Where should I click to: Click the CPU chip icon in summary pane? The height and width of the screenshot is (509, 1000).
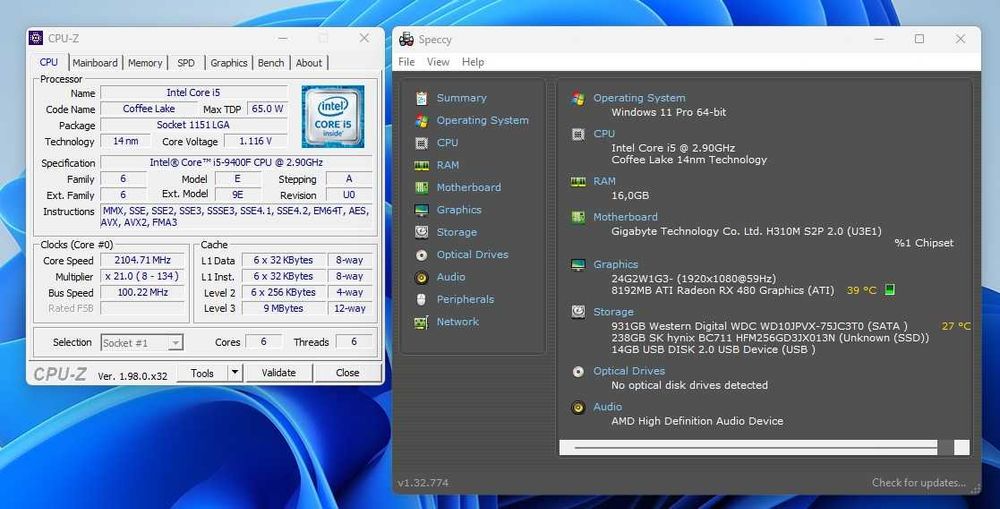(578, 134)
